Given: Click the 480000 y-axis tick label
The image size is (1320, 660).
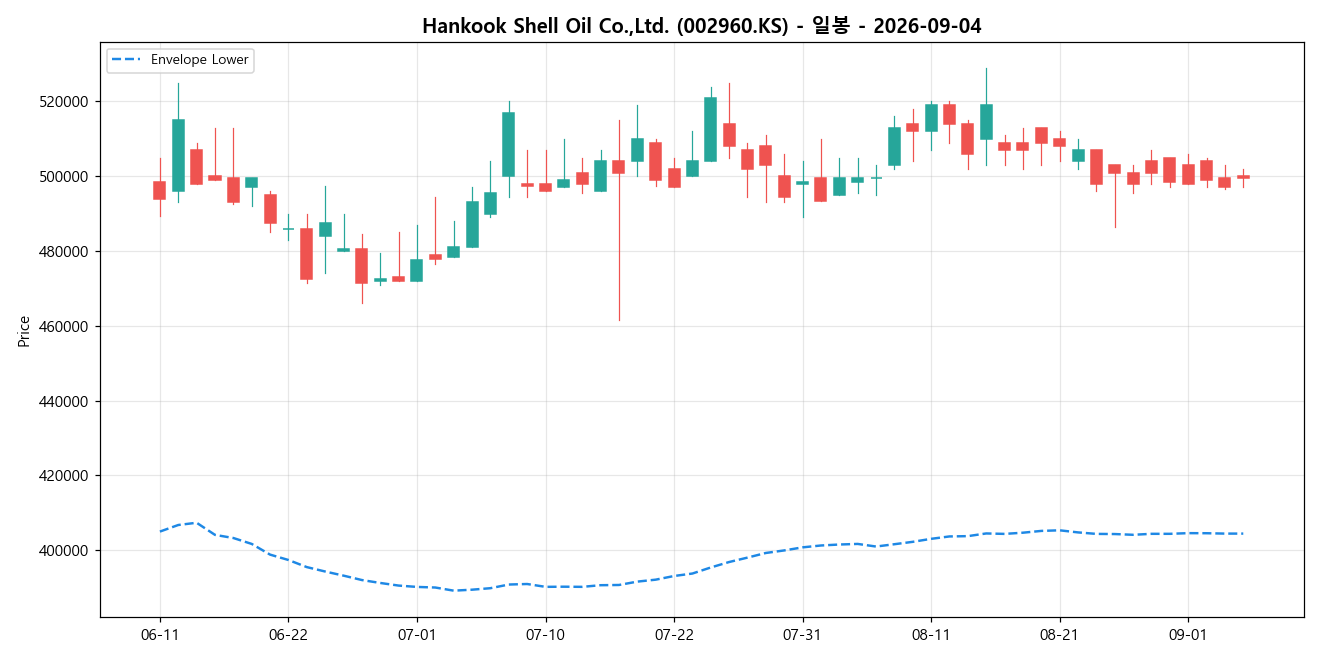Looking at the screenshot, I should [x=64, y=252].
